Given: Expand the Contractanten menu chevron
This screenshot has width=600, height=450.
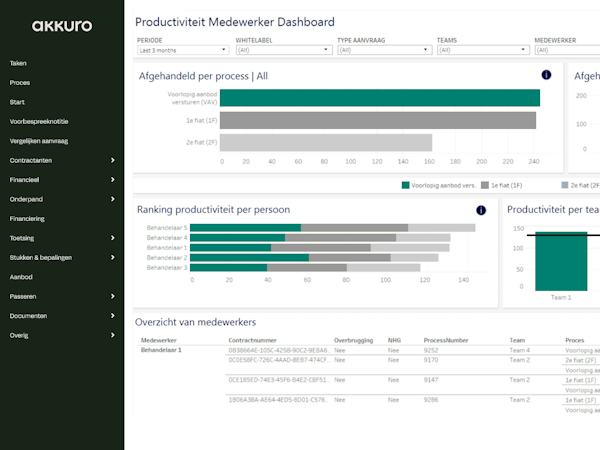Looking at the screenshot, I should click(112, 160).
